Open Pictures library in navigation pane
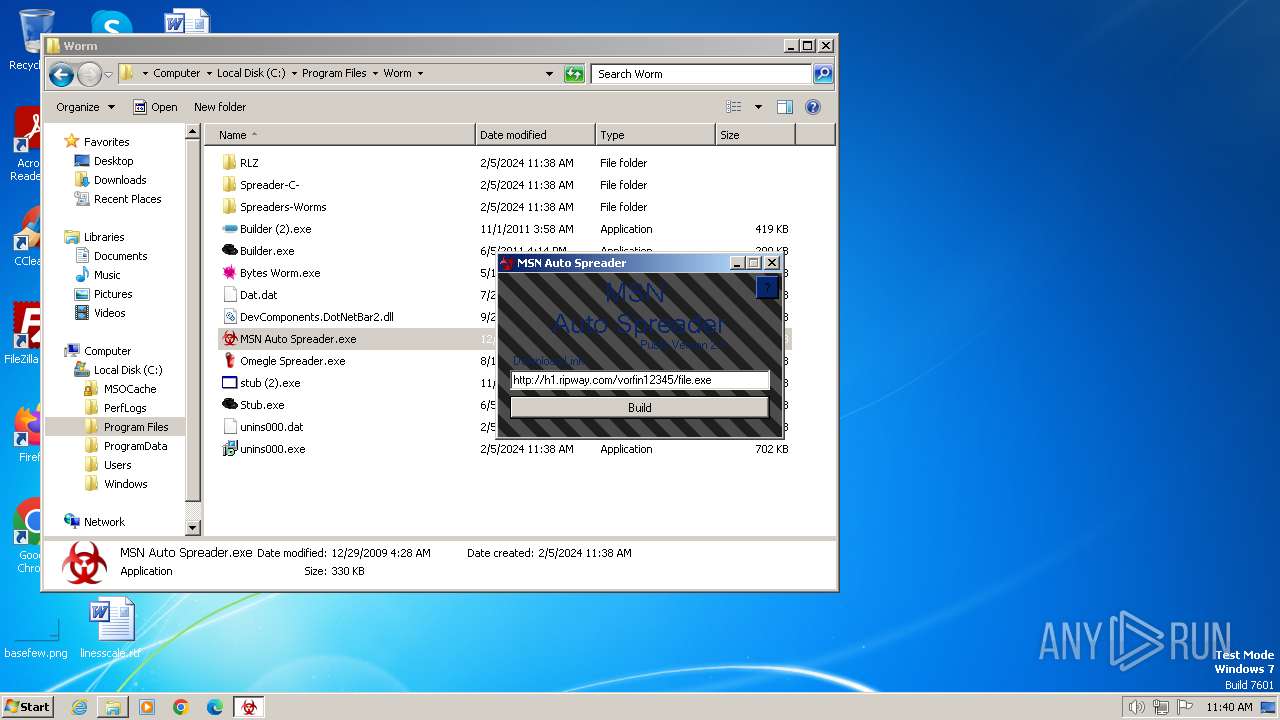This screenshot has height=720, width=1280. point(113,294)
